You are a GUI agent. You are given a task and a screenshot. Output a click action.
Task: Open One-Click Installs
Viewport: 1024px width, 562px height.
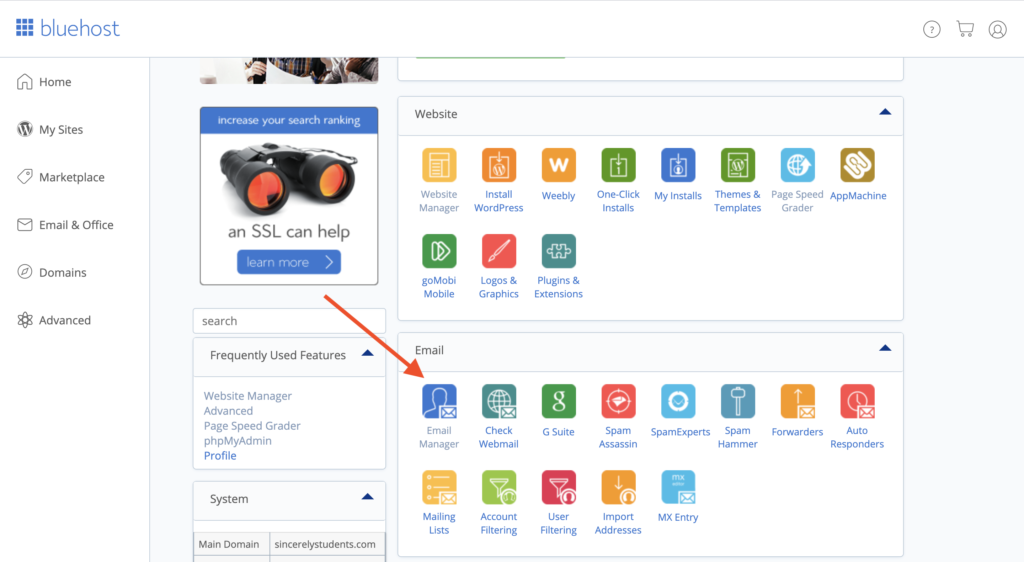click(x=618, y=165)
